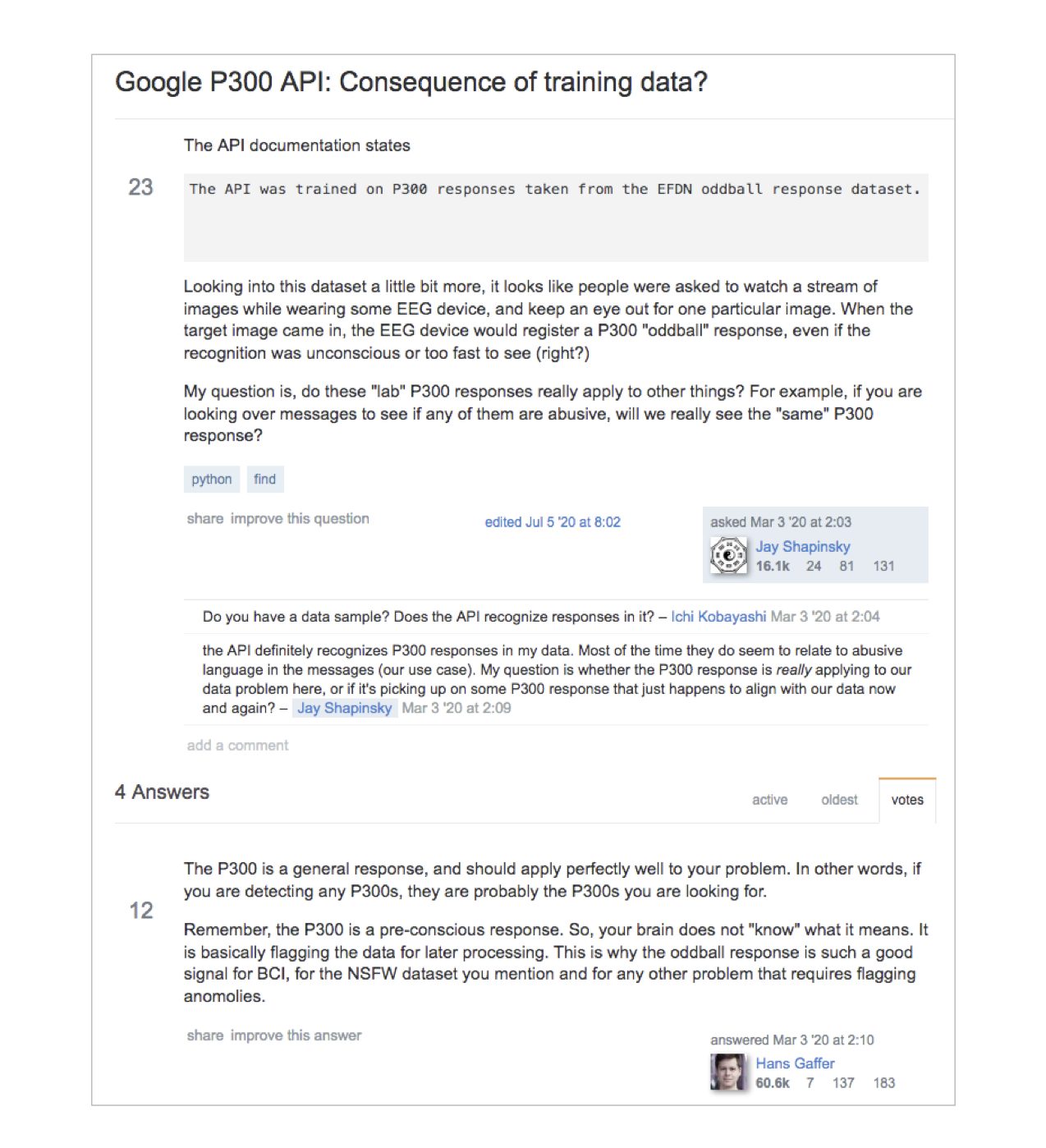Open the find tag
Screen dimensions: 1046x1148
(264, 480)
